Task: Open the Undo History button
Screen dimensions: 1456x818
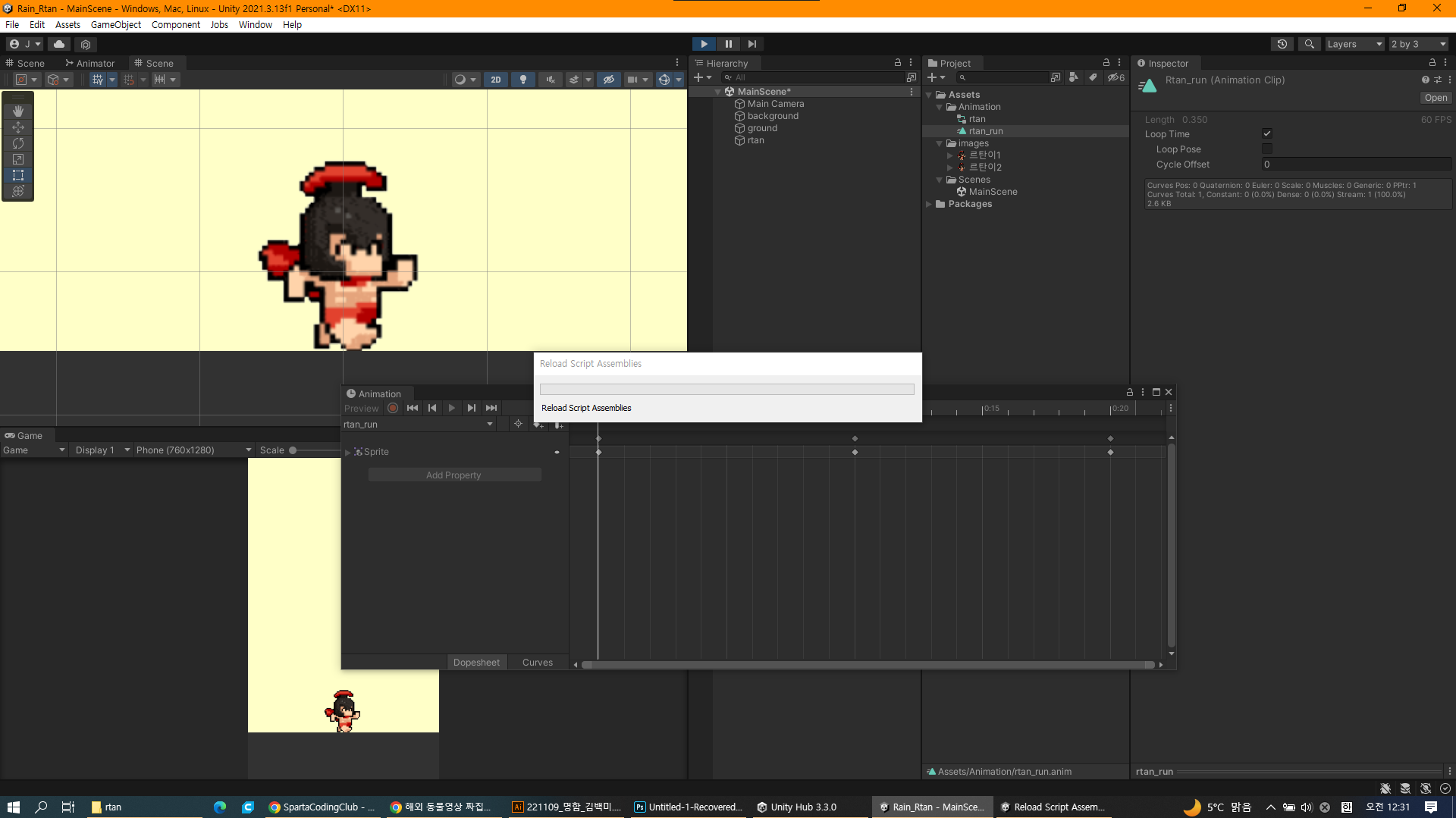Action: (x=1282, y=44)
